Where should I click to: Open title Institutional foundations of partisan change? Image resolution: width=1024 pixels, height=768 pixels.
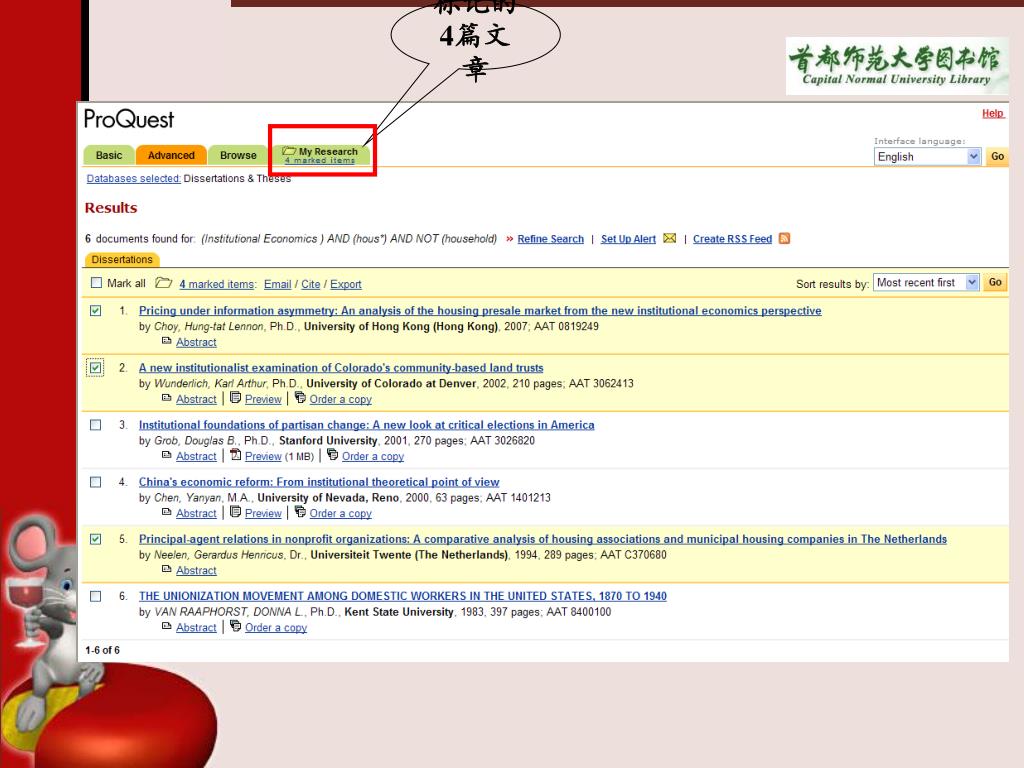tap(366, 425)
